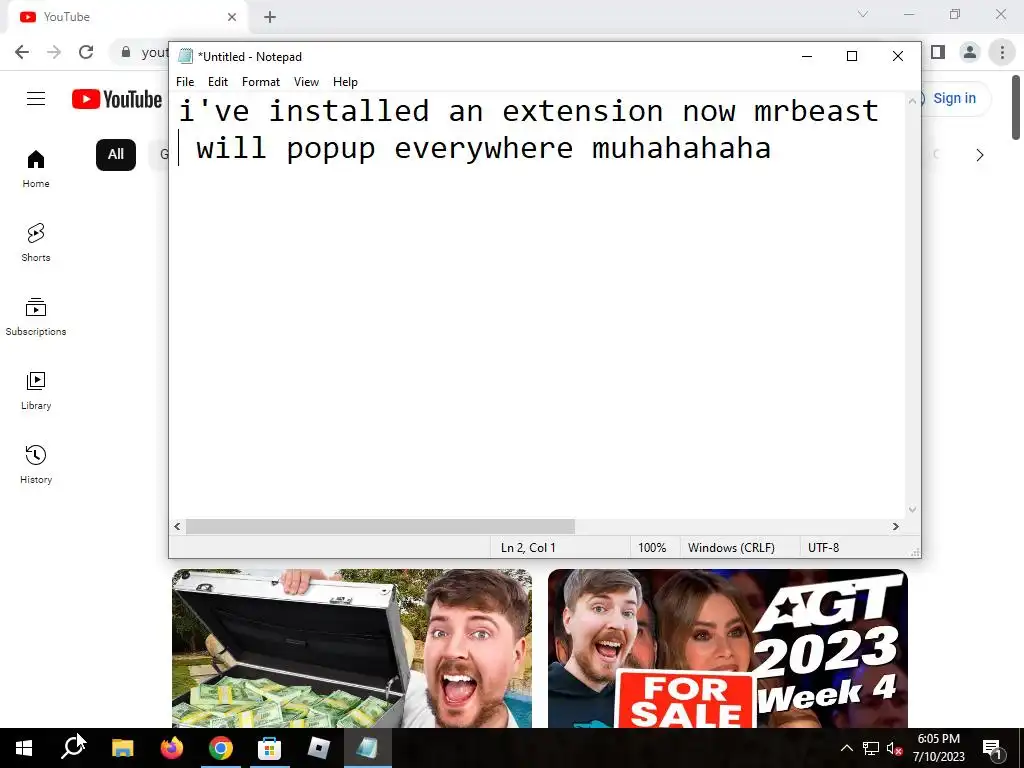The image size is (1024, 768).
Task: Select the YouTube browser tab
Action: [x=127, y=17]
